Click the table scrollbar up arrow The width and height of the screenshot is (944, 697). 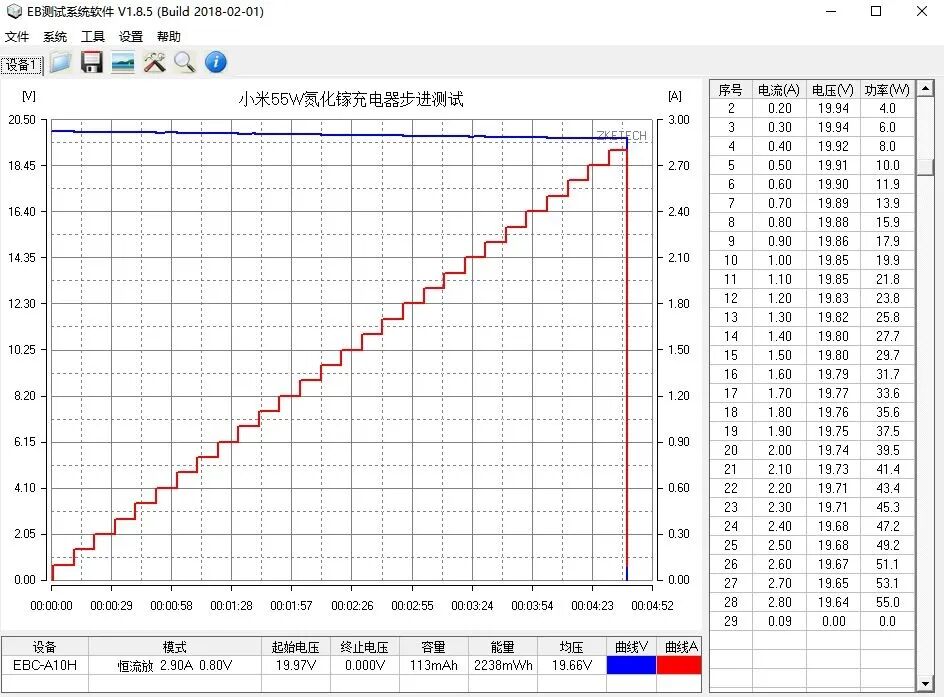point(925,88)
